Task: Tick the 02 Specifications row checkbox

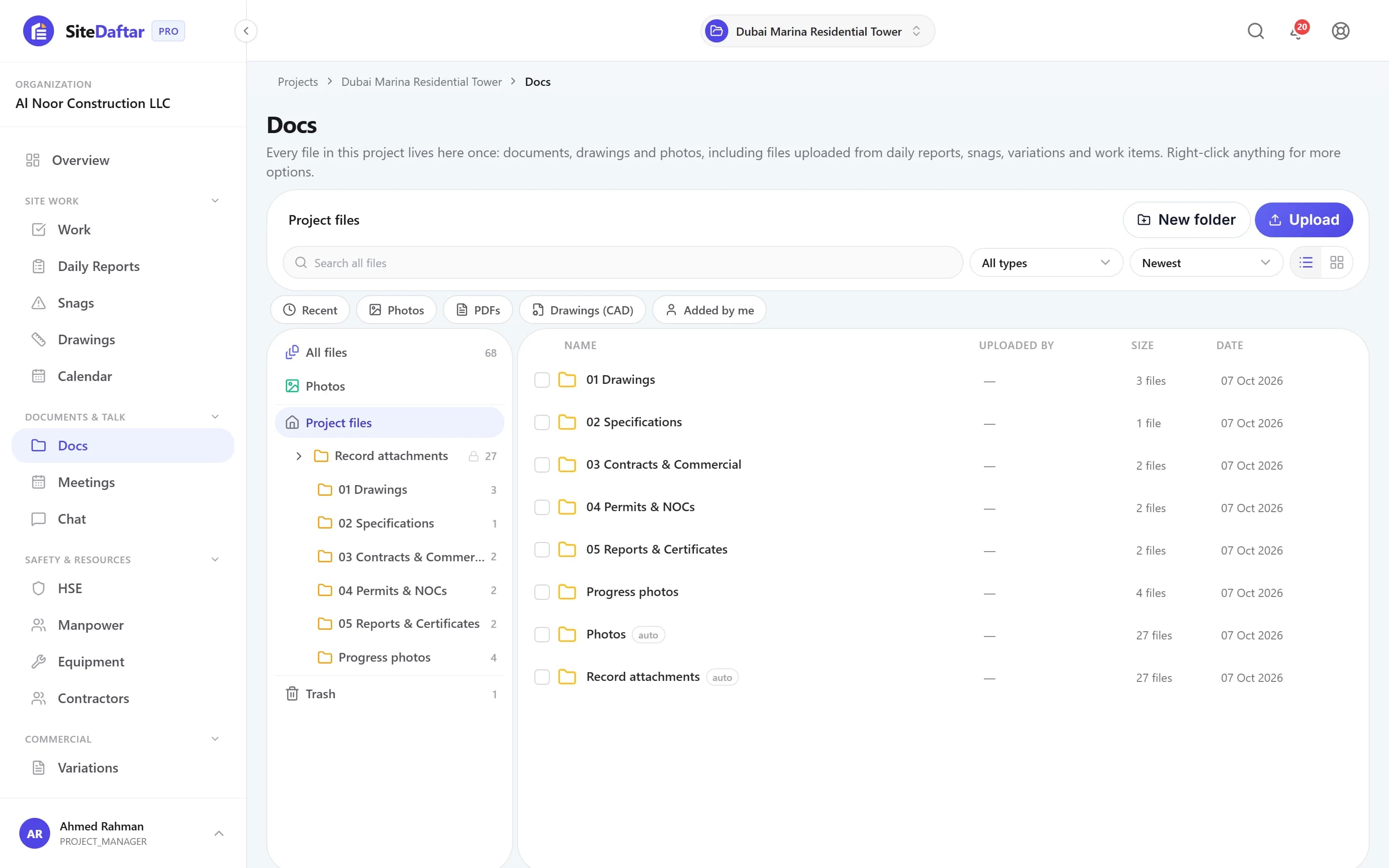Action: pos(542,422)
